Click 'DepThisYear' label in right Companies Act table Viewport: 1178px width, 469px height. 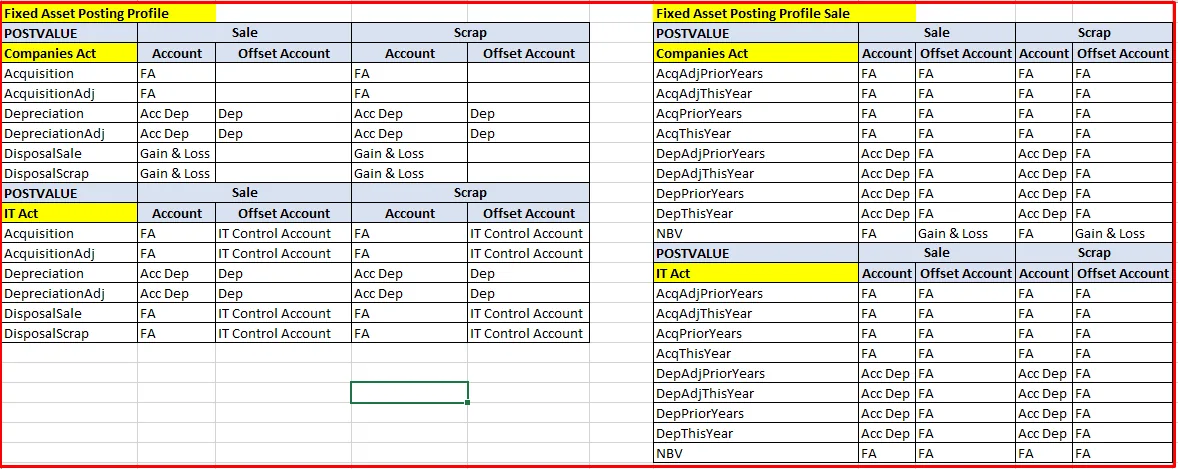[x=694, y=213]
